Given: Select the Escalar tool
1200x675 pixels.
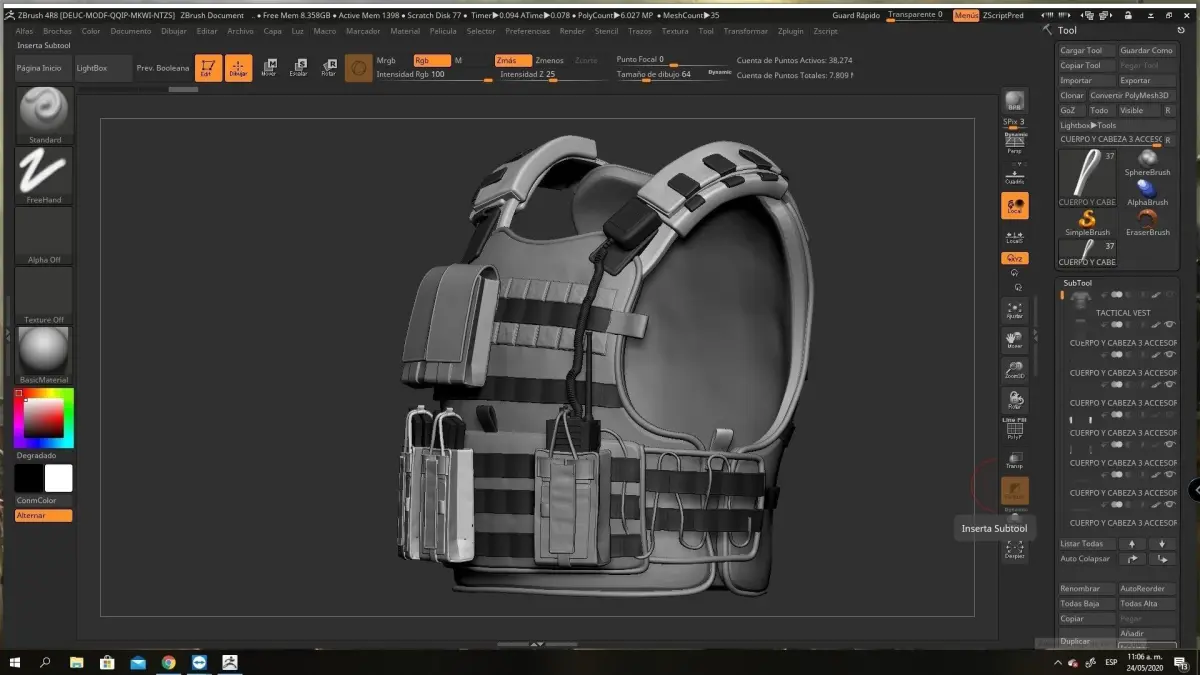Looking at the screenshot, I should click(x=298, y=68).
